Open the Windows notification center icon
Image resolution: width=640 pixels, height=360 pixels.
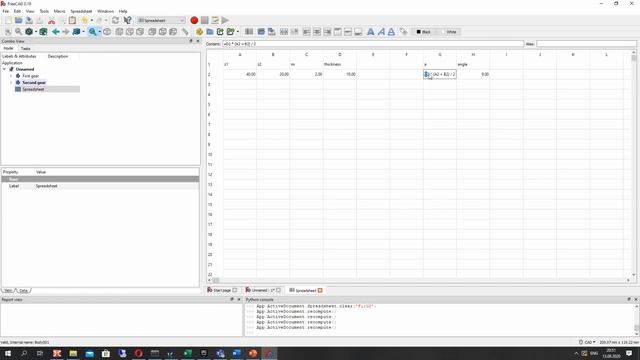click(x=629, y=353)
